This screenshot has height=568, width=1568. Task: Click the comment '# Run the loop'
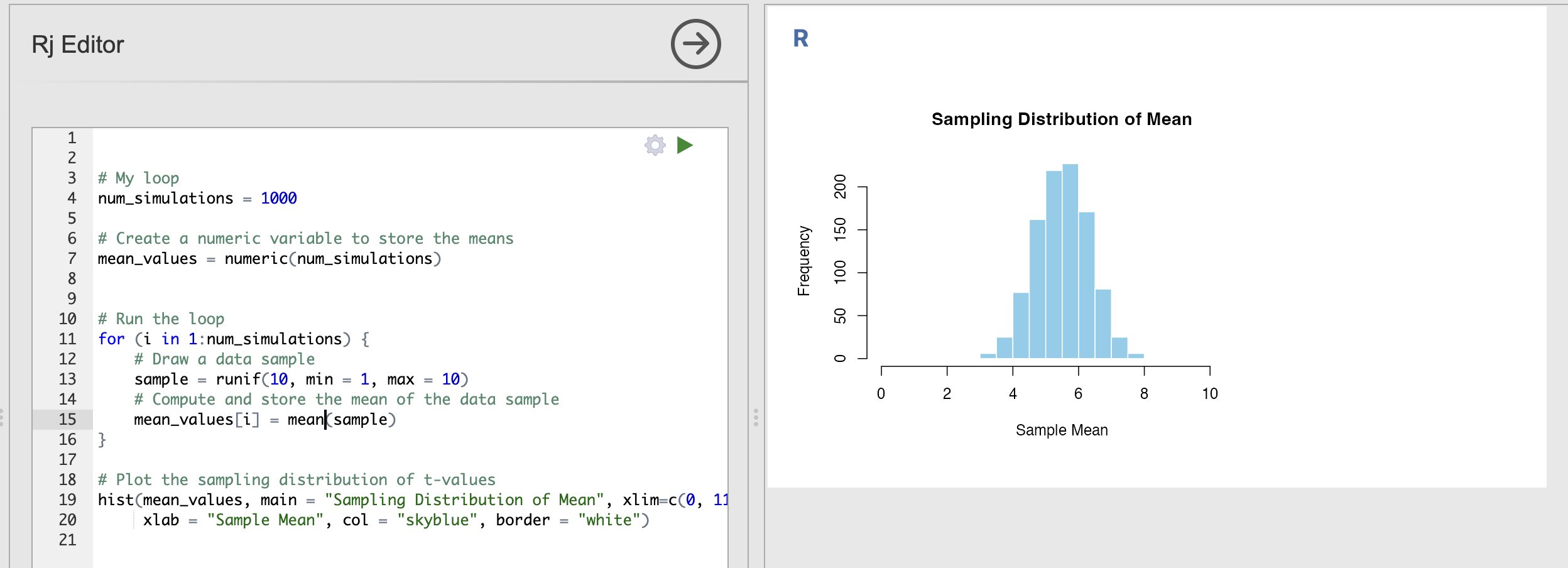[x=161, y=319]
